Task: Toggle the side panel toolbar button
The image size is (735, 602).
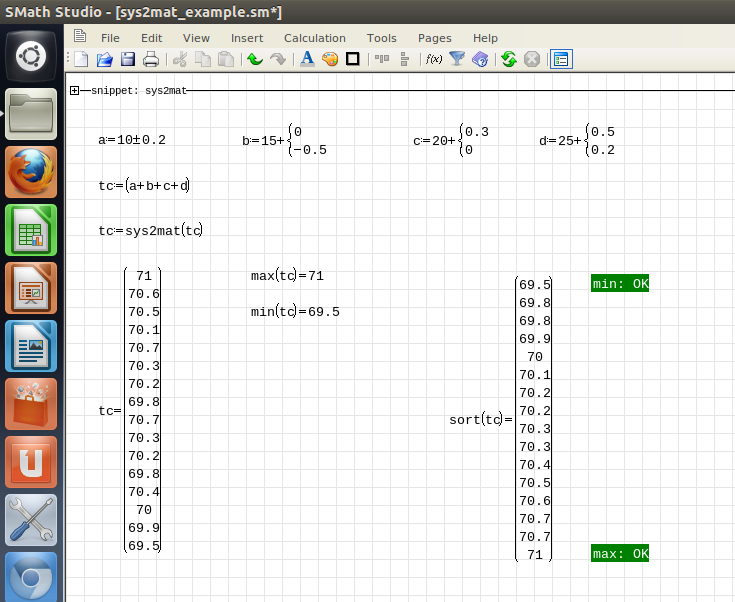Action: (561, 59)
